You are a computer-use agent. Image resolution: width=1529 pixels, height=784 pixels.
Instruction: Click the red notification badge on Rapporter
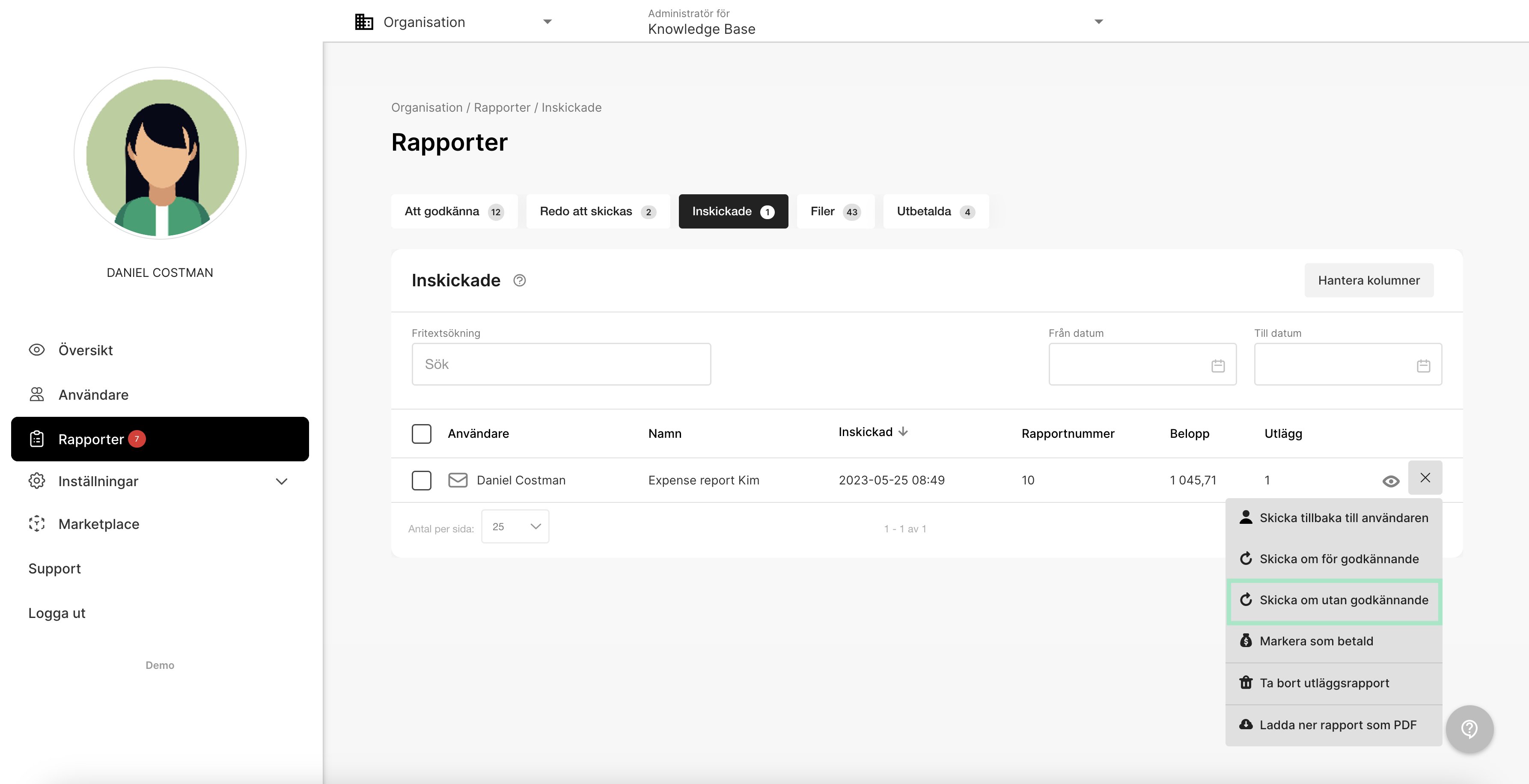pos(137,439)
